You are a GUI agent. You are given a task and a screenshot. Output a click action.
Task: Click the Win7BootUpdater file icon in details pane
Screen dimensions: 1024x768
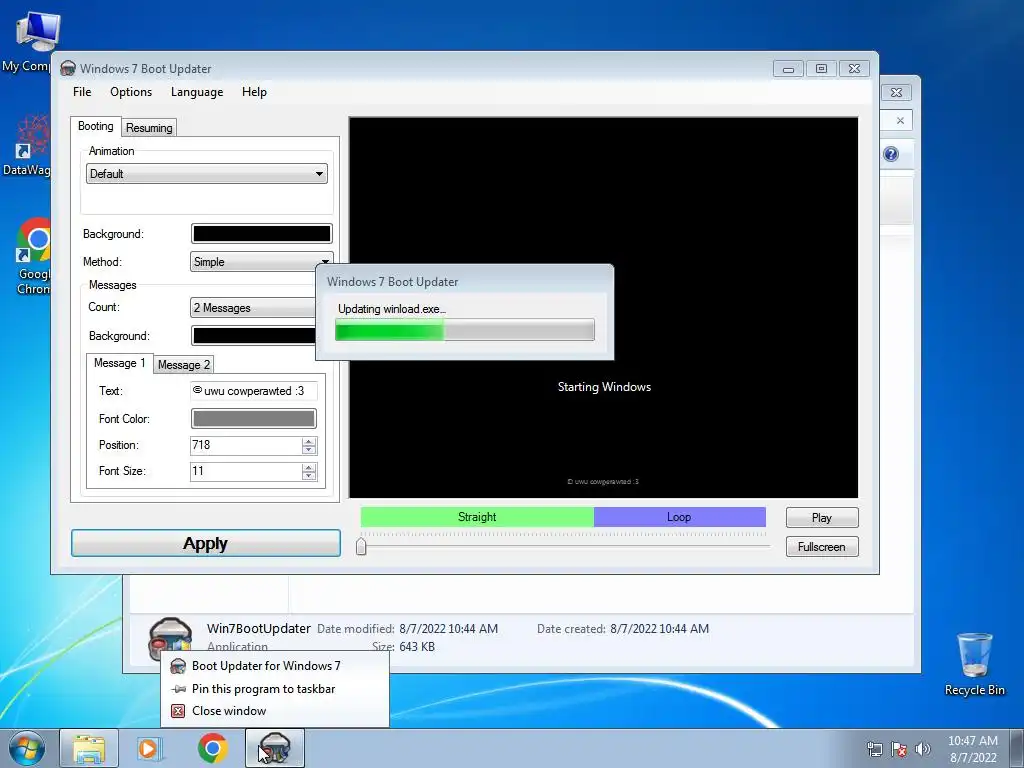(x=171, y=640)
